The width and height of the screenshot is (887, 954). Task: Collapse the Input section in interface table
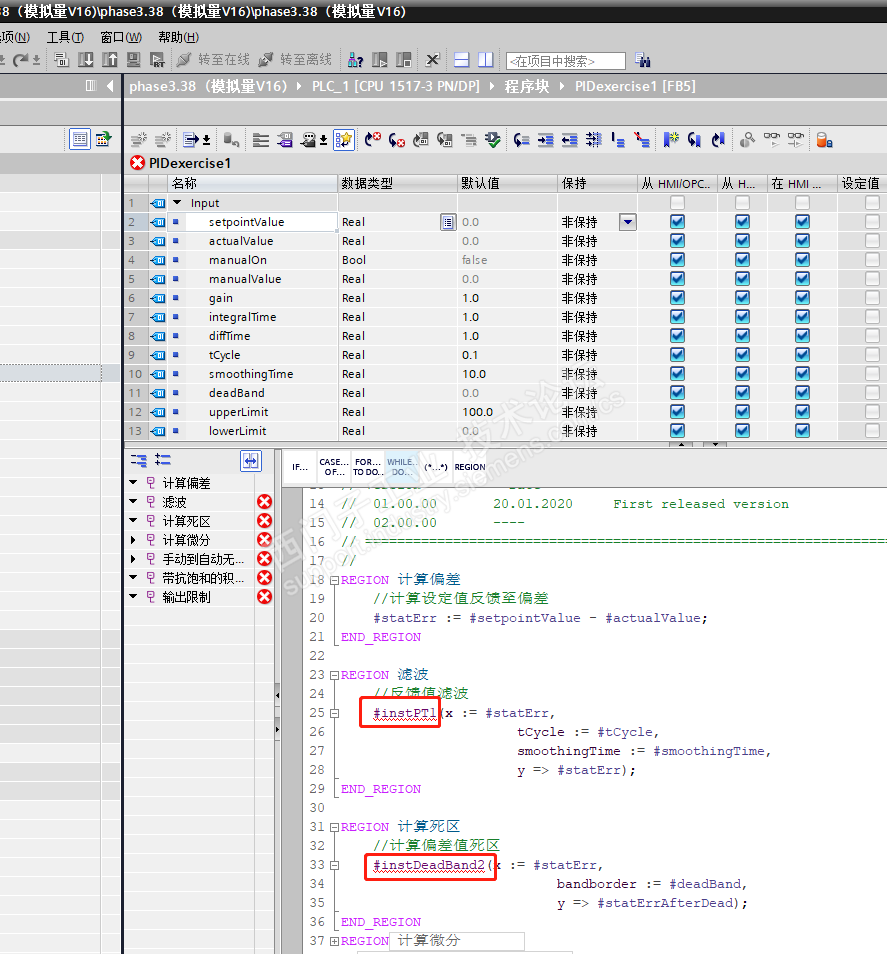pos(178,203)
